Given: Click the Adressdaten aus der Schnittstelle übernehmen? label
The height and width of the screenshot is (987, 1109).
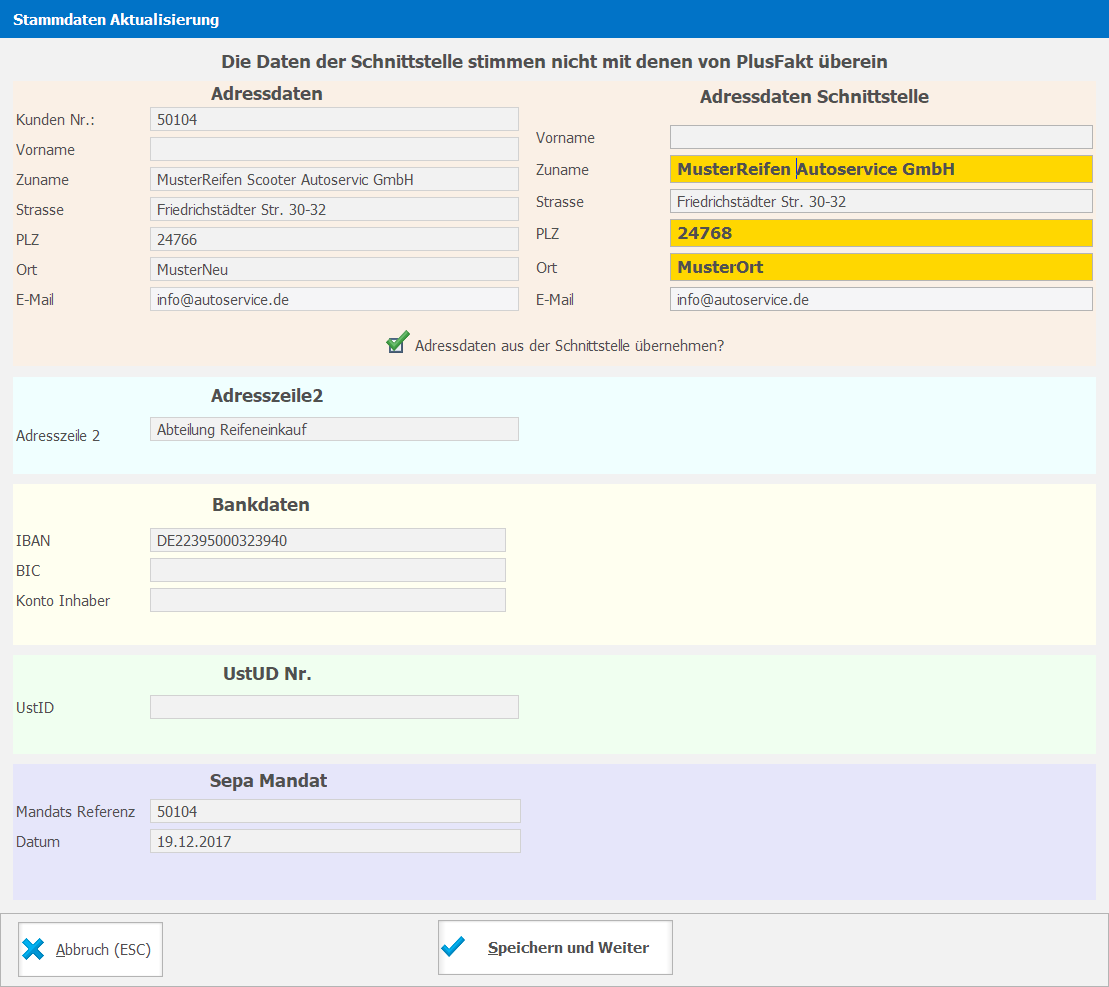Looking at the screenshot, I should pyautogui.click(x=569, y=346).
